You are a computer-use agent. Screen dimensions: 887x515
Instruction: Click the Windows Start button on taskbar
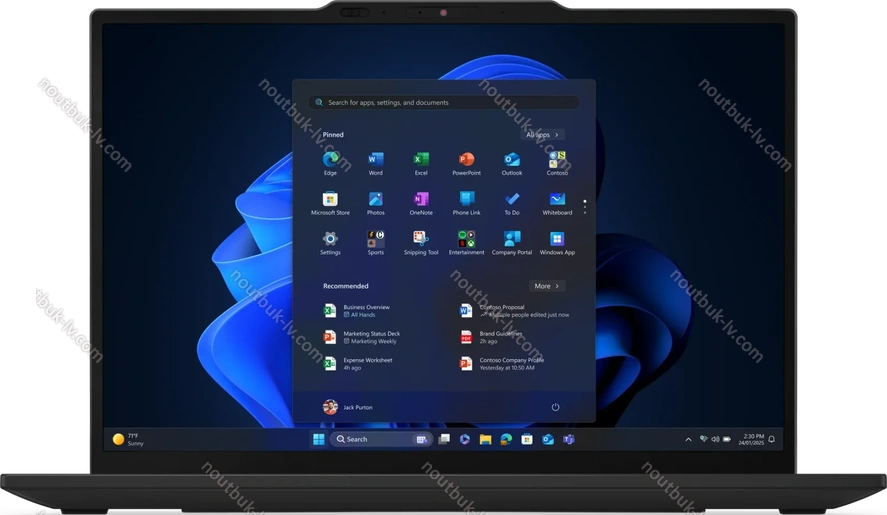point(318,439)
